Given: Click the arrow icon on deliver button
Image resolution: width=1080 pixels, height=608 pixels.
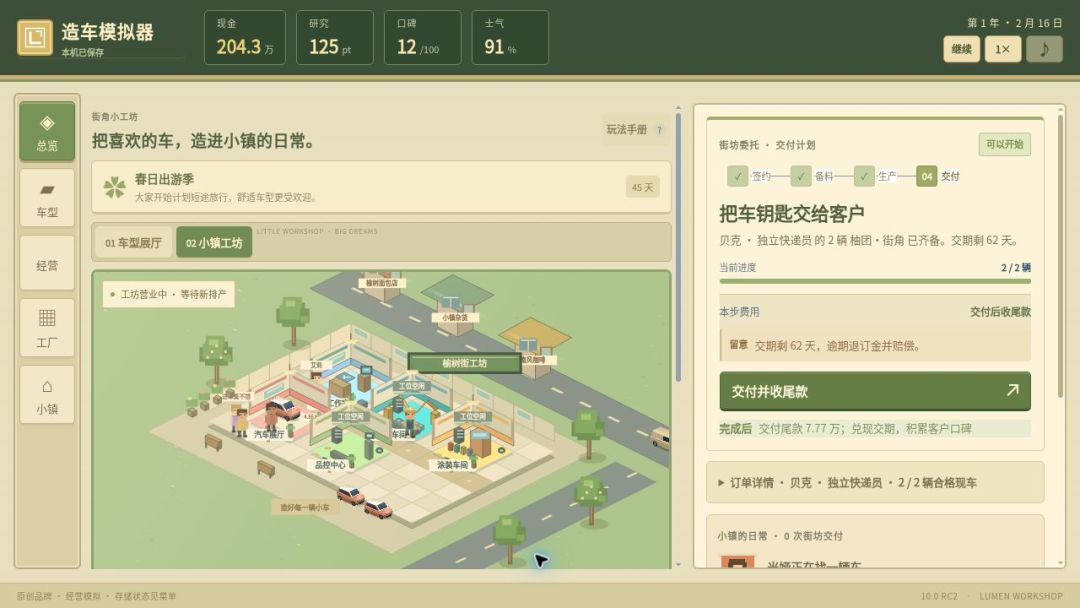Looking at the screenshot, I should [1012, 390].
